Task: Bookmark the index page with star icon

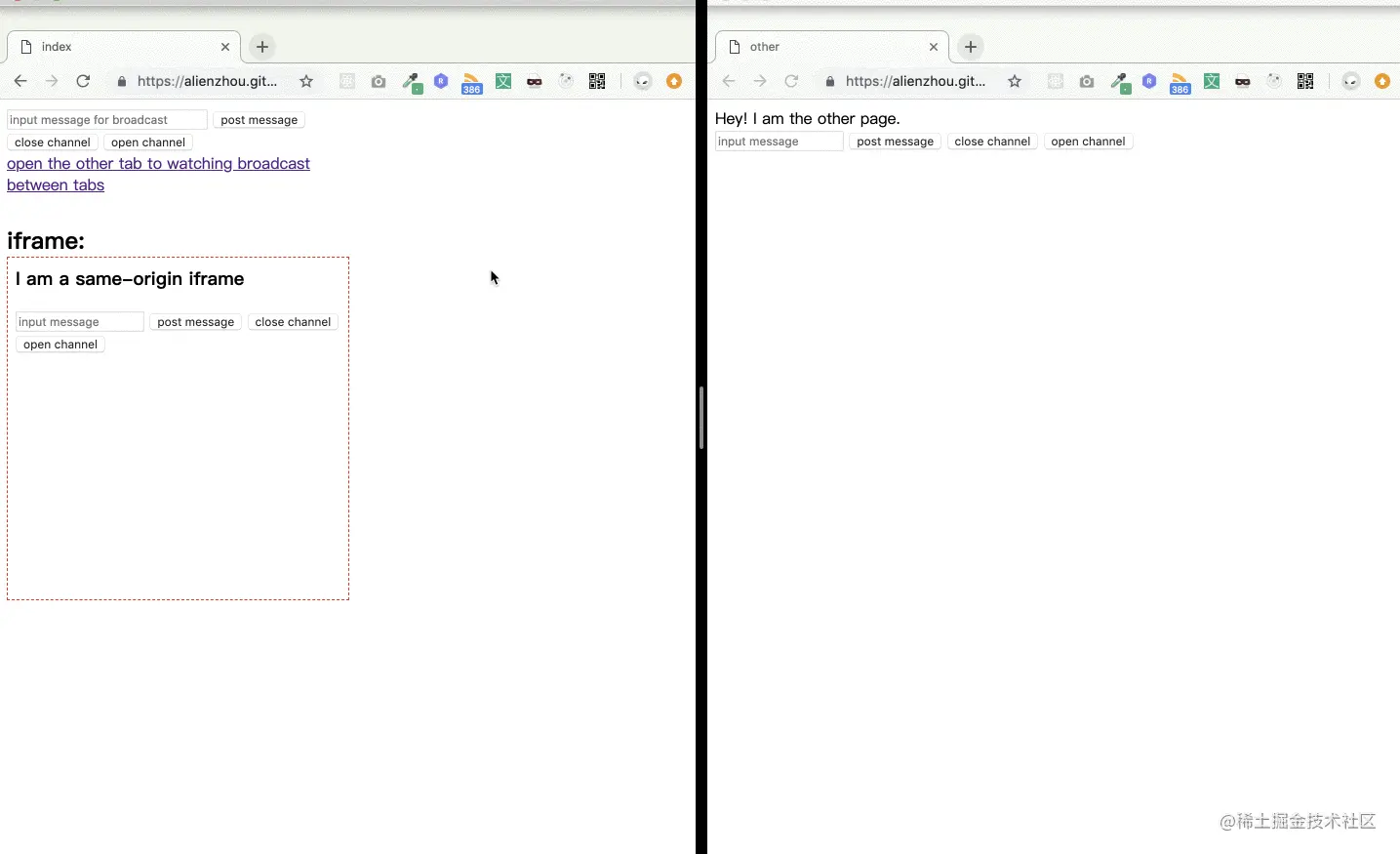Action: click(x=306, y=81)
